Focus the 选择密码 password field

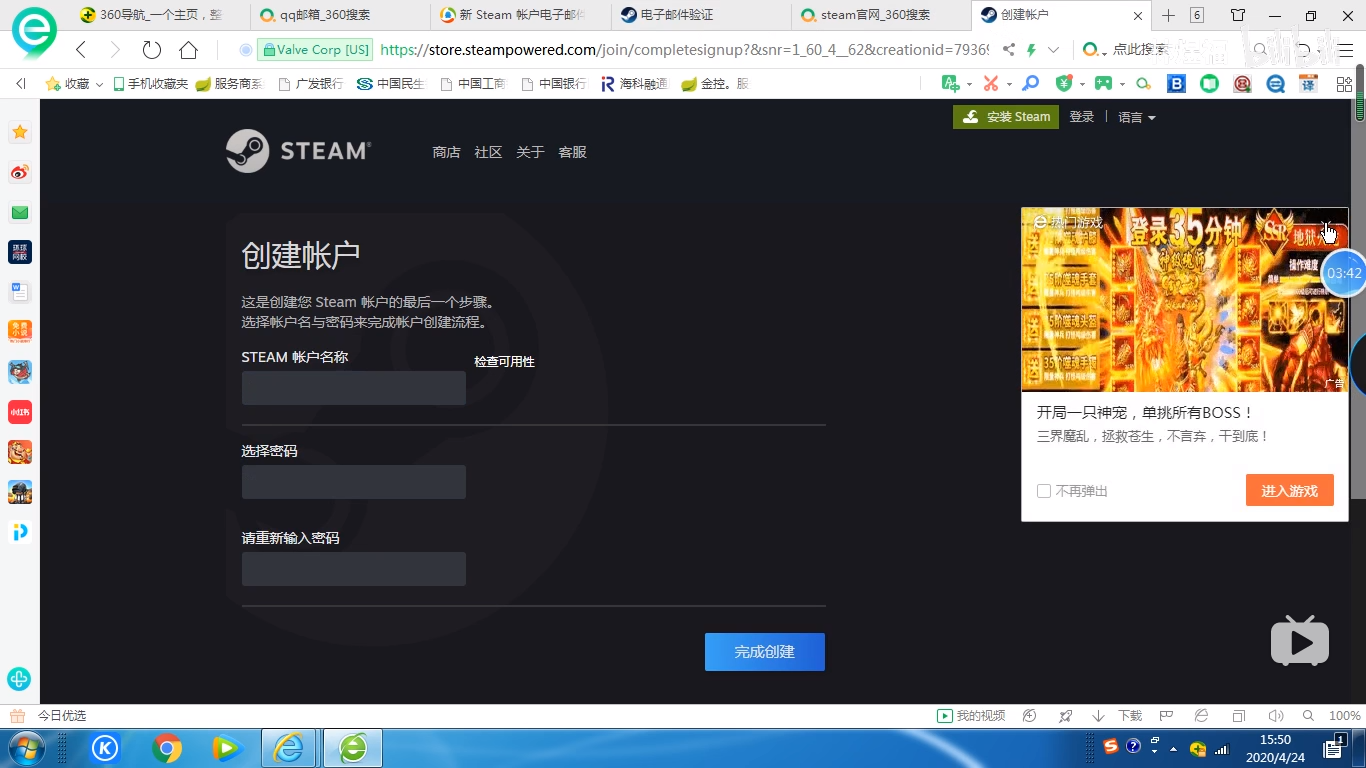click(x=354, y=482)
